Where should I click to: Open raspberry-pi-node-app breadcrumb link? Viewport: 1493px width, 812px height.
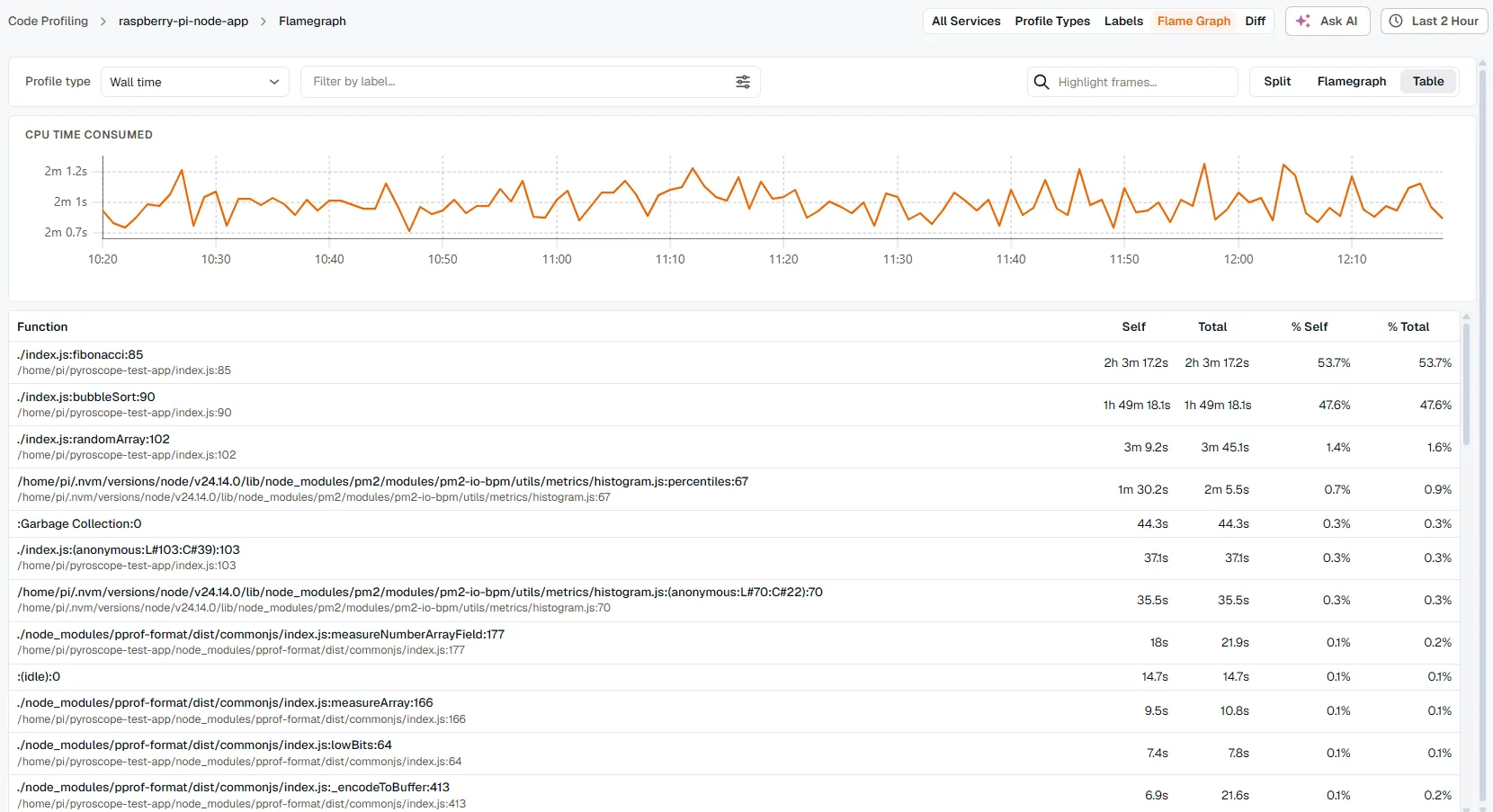pos(183,21)
